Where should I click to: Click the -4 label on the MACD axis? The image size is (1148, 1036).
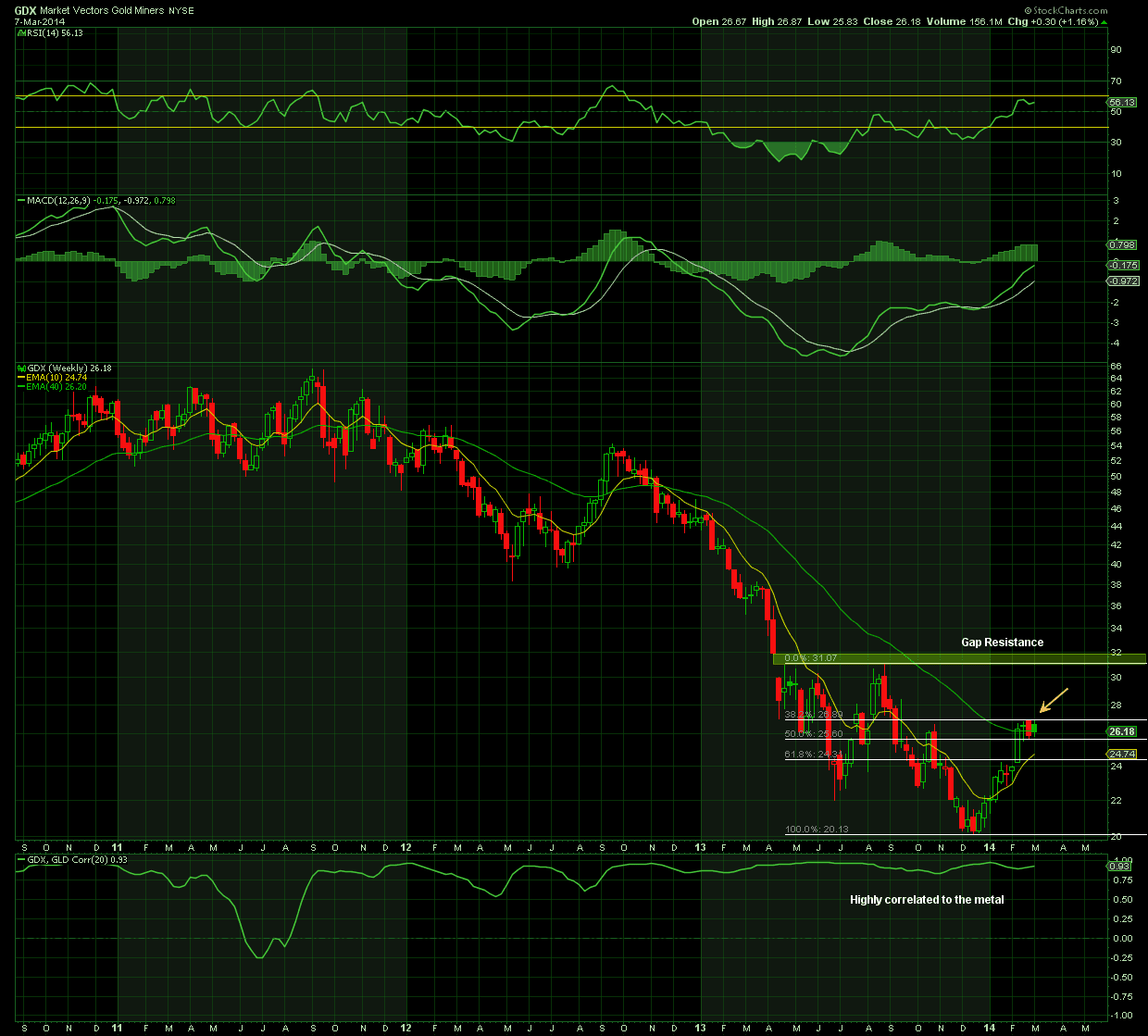pos(1117,343)
